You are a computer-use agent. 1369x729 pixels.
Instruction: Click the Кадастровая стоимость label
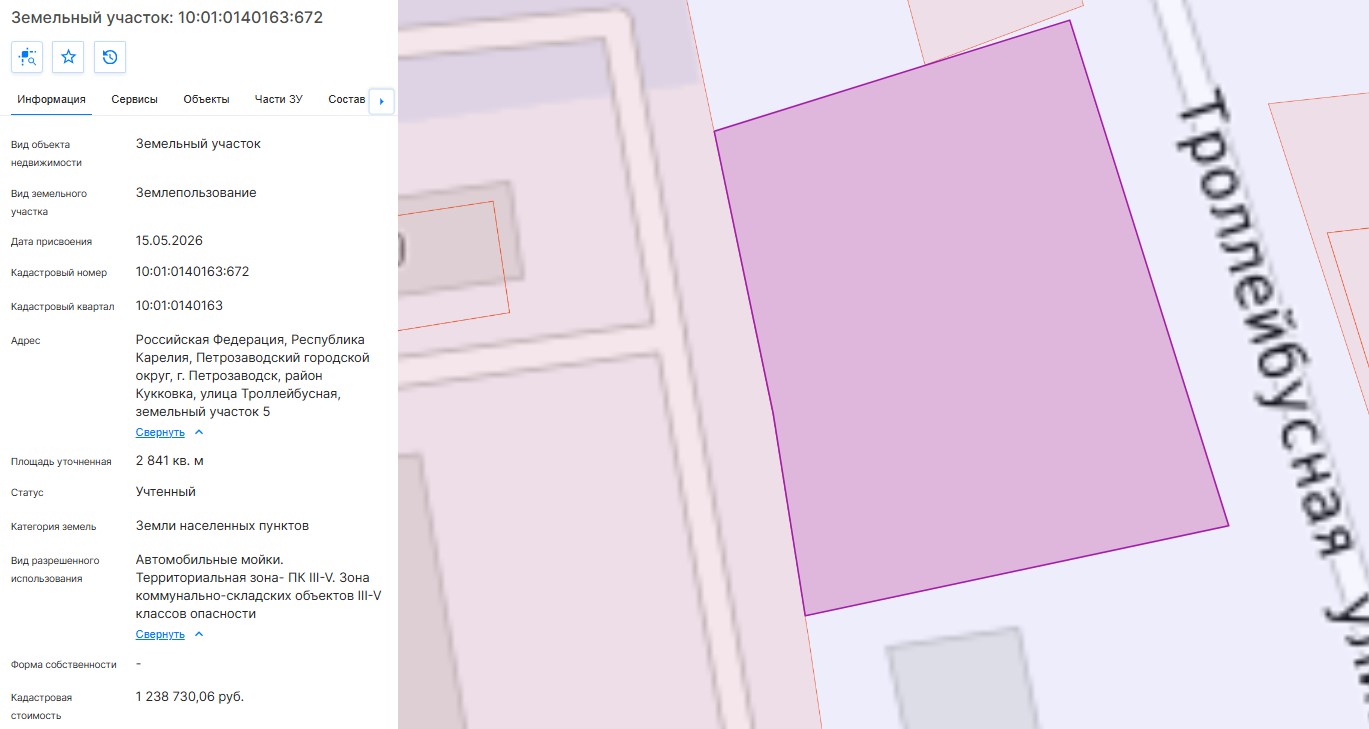click(42, 706)
